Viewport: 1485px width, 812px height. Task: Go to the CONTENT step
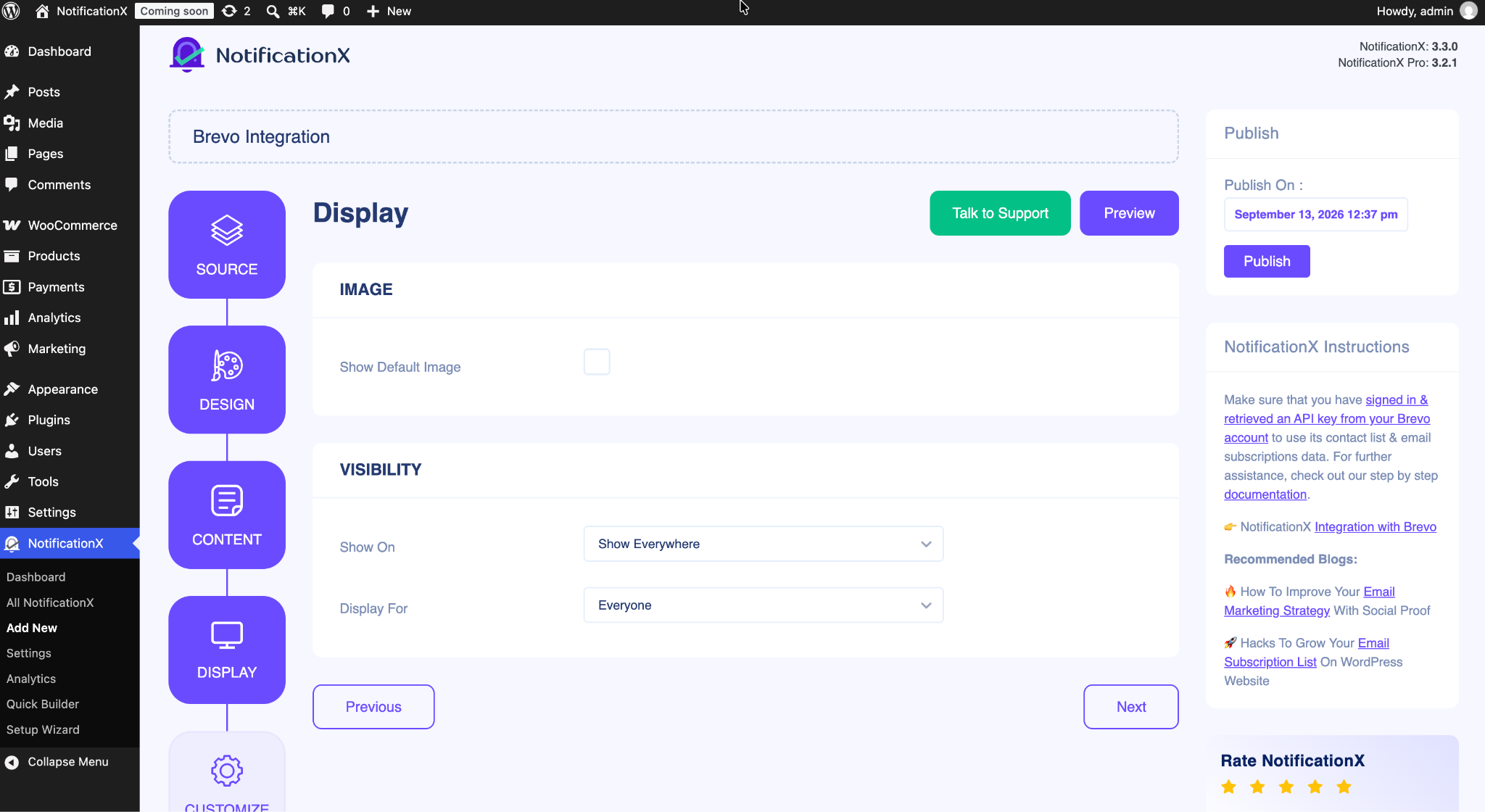pos(227,515)
